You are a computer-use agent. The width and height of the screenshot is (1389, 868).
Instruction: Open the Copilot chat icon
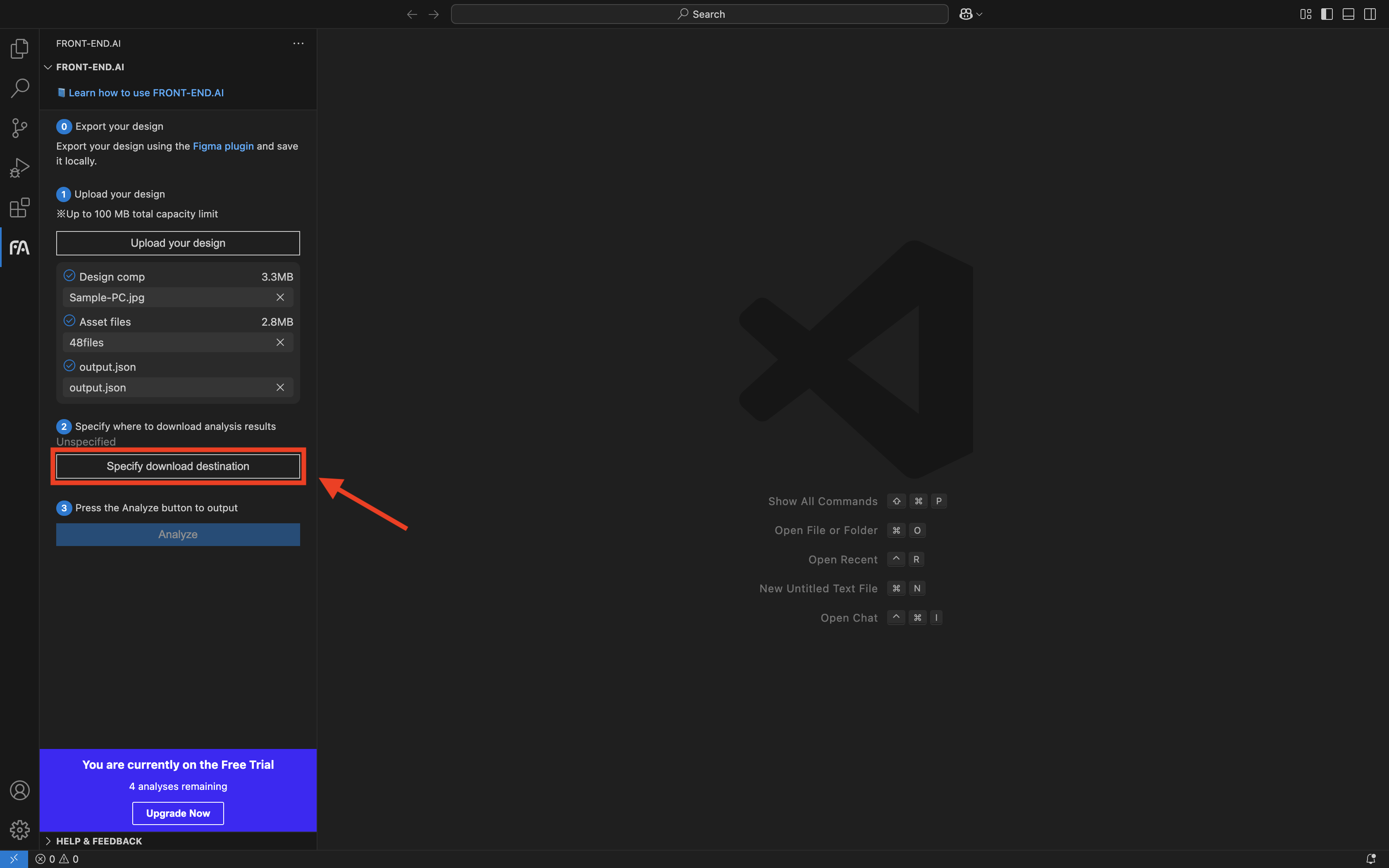point(966,14)
